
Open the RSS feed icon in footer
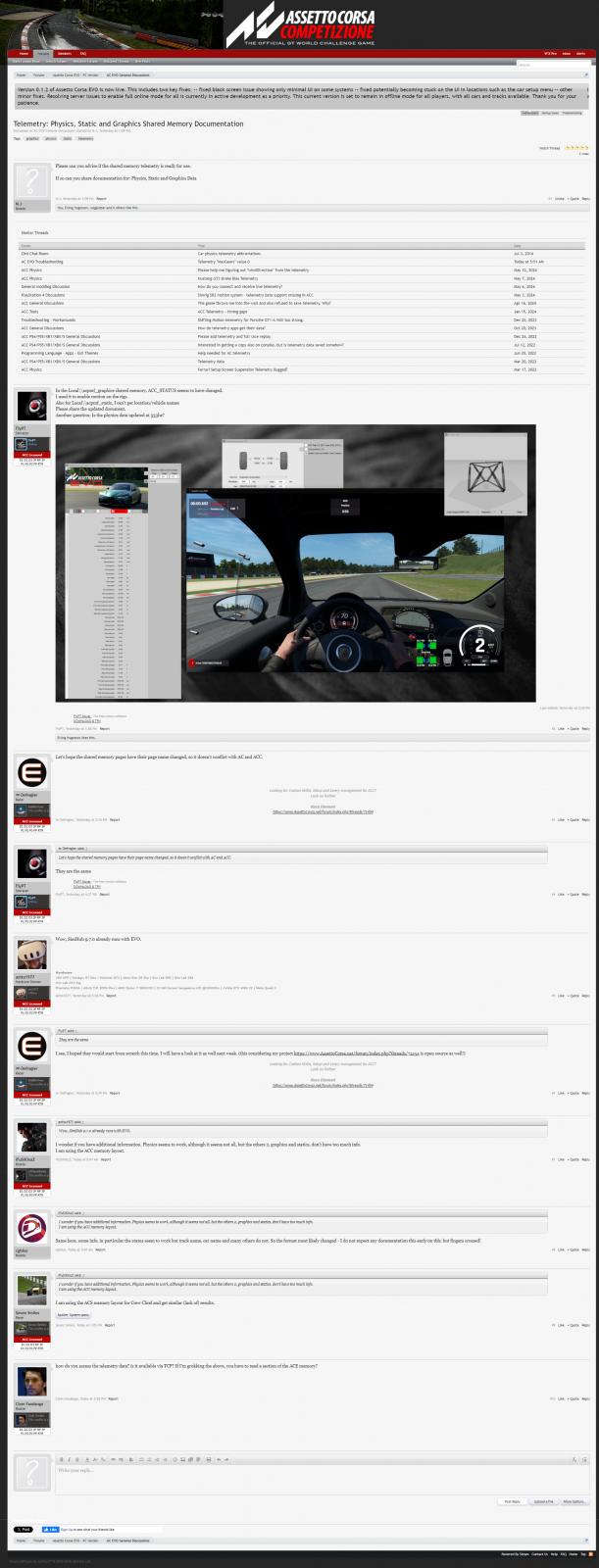591,1554
